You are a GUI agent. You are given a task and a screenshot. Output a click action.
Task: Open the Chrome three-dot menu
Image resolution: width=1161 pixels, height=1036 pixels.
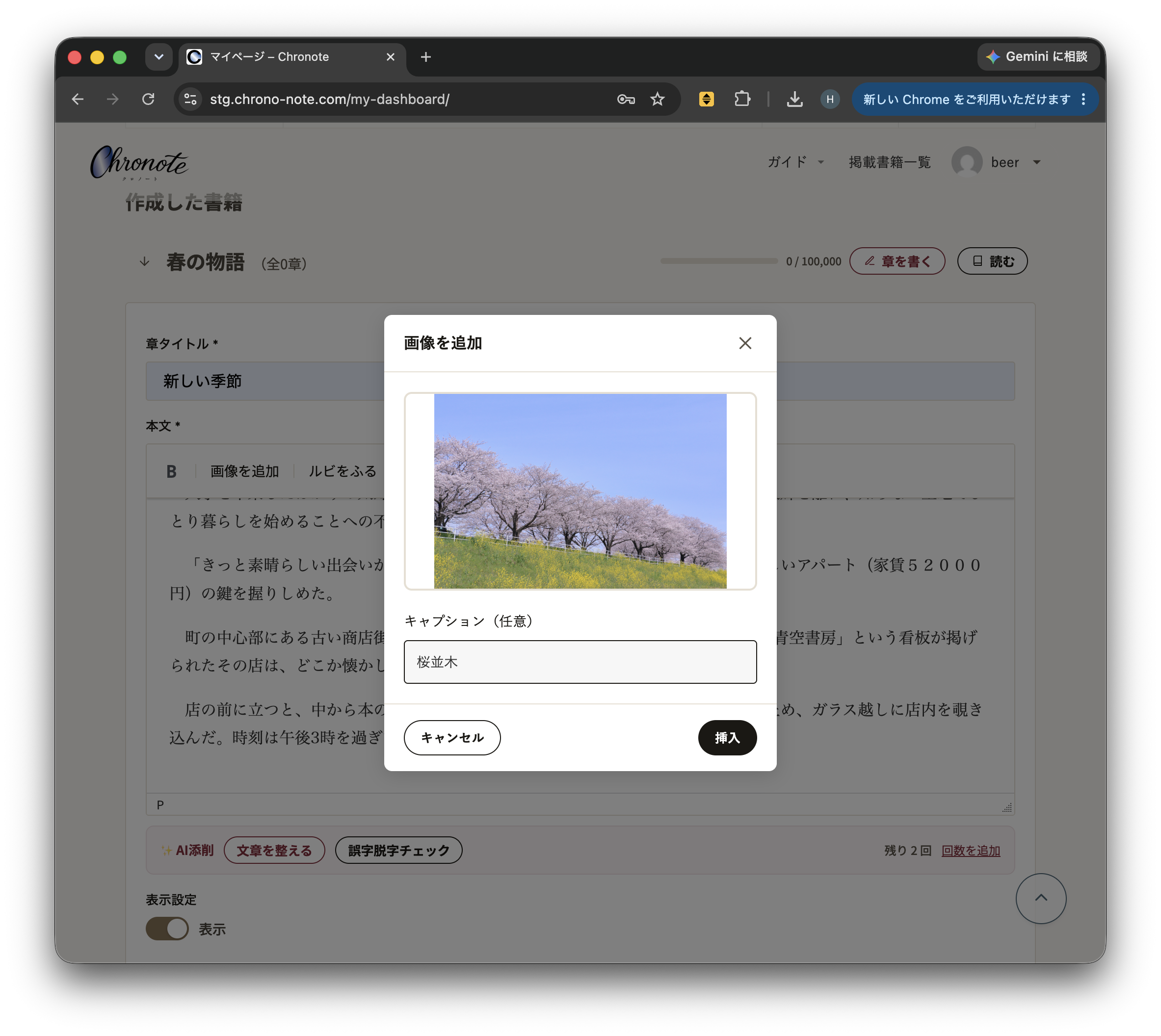click(1083, 99)
